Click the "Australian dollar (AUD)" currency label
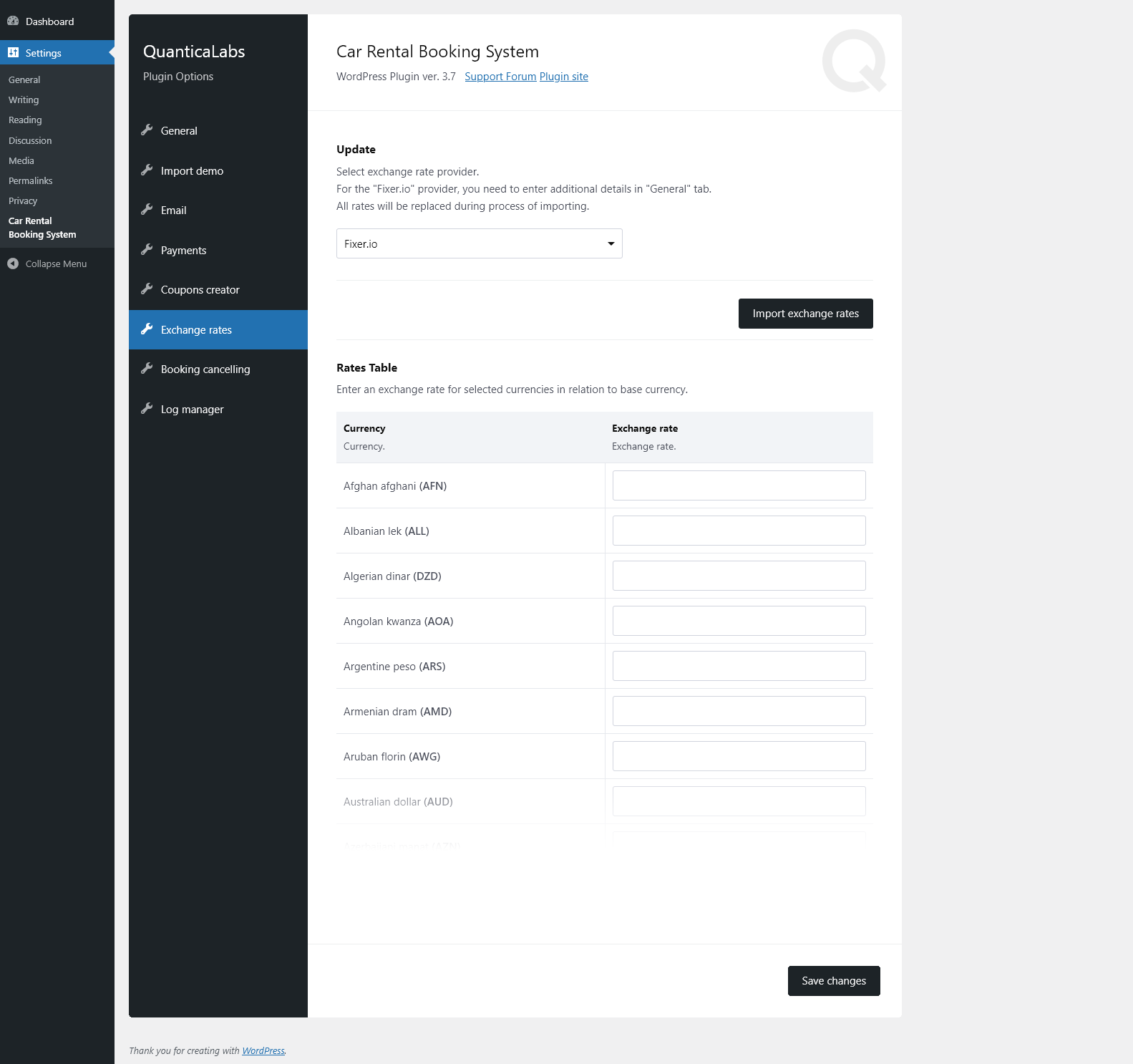1133x1064 pixels. 398,802
